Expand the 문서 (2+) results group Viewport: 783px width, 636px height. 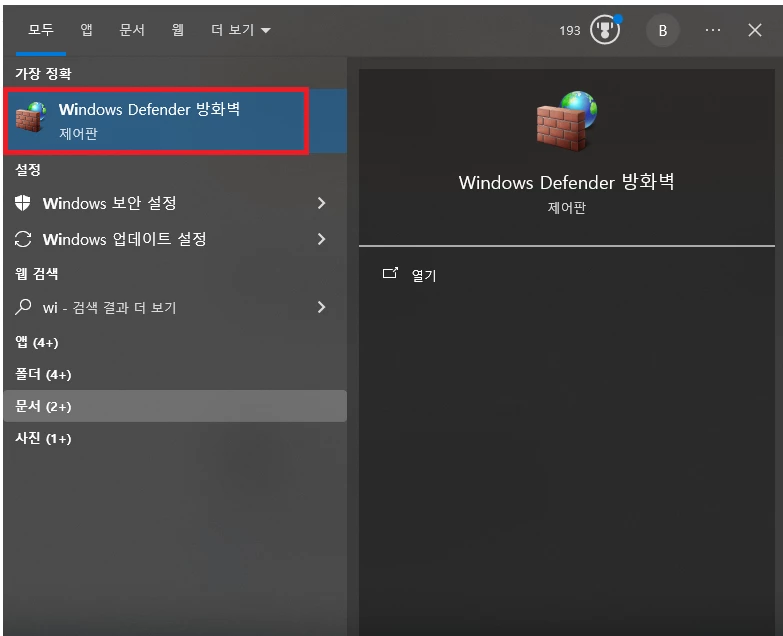tap(175, 406)
